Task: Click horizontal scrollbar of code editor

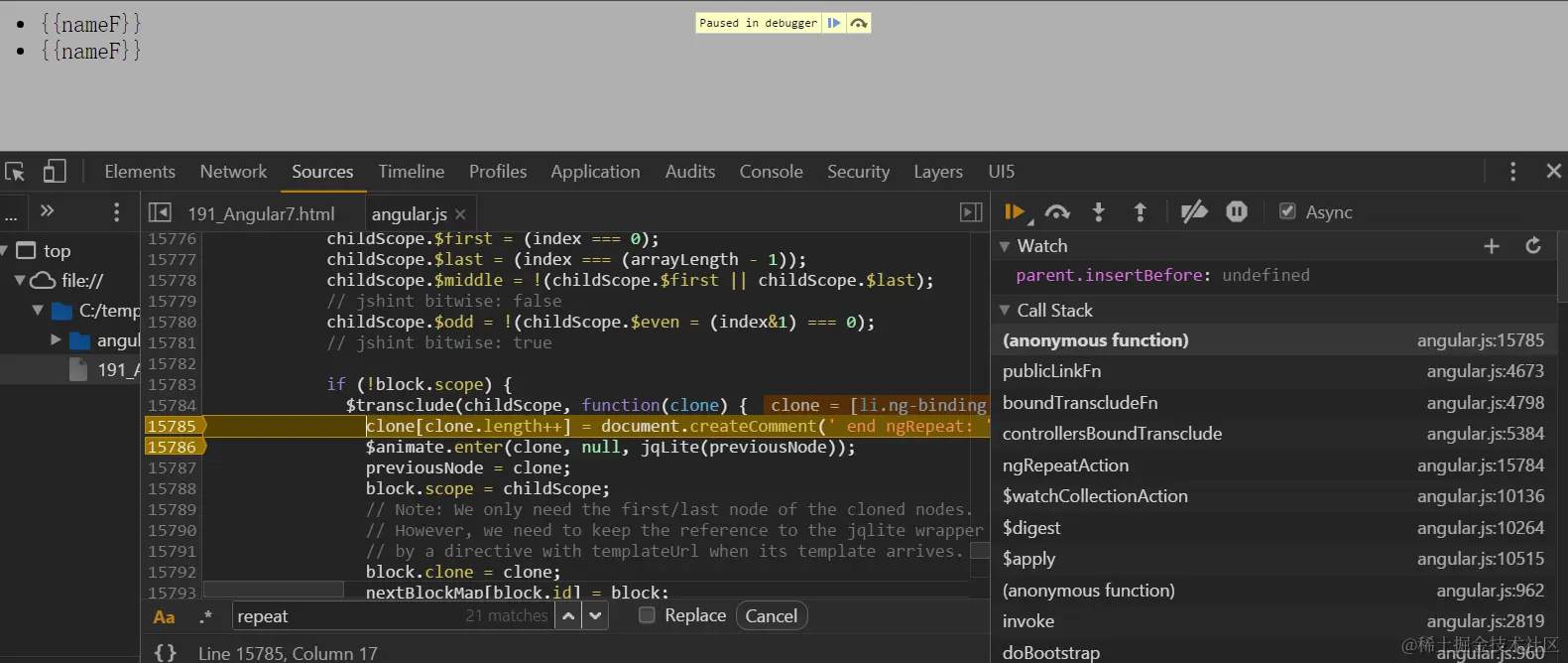Action: pos(273,590)
